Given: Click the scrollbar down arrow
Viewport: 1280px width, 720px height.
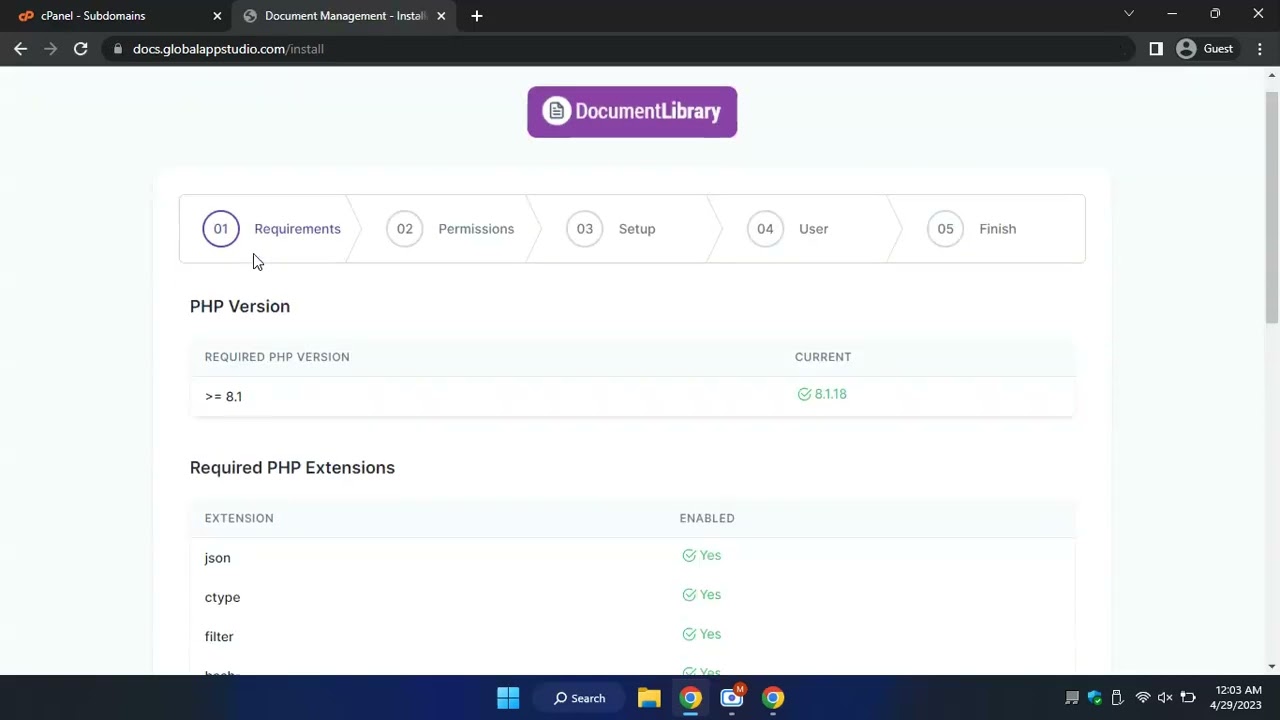Looking at the screenshot, I should (1272, 666).
